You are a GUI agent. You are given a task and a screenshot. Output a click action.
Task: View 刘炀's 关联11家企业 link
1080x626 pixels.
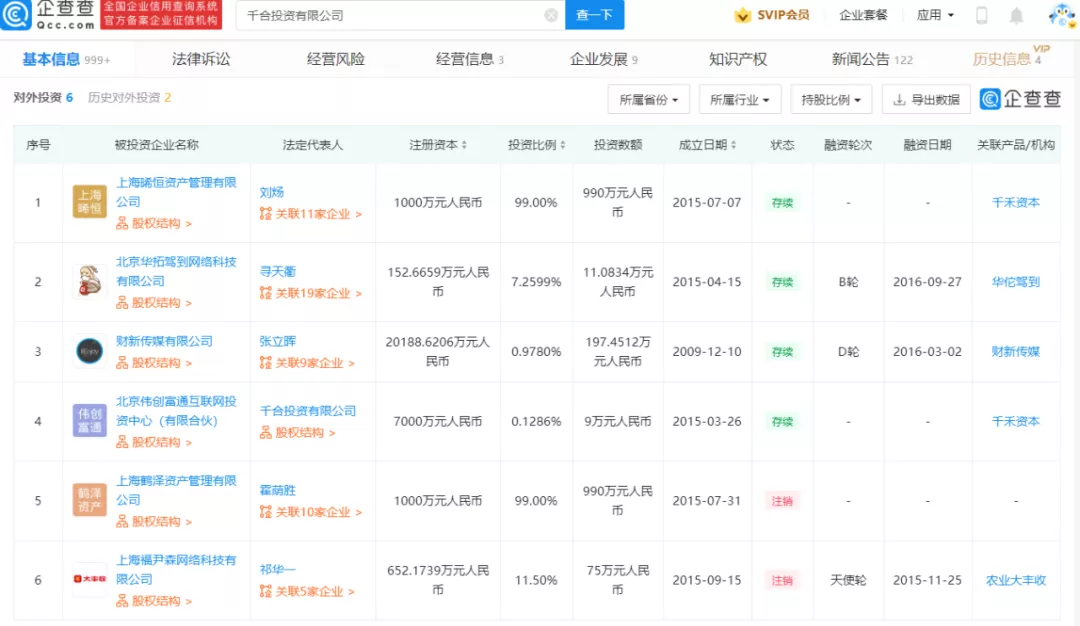click(311, 214)
